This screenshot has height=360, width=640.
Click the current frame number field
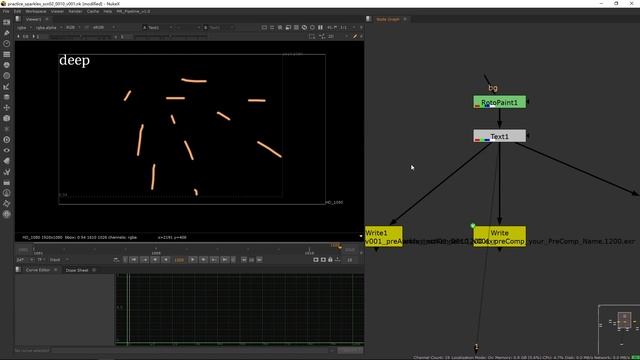pos(179,260)
